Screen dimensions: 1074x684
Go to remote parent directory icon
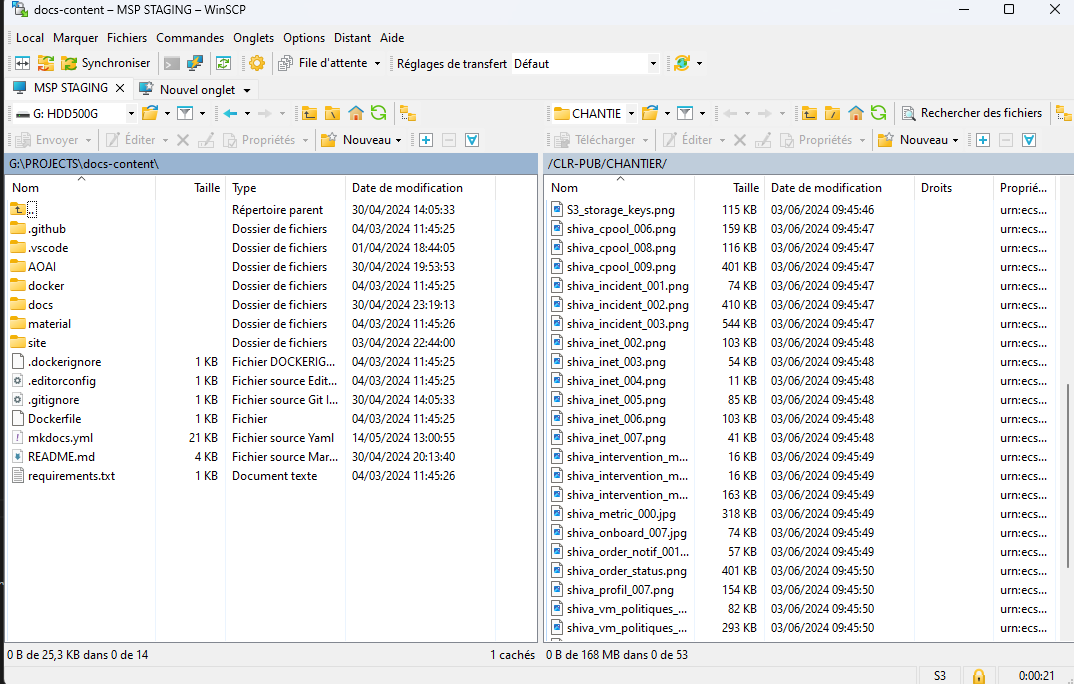click(x=809, y=113)
